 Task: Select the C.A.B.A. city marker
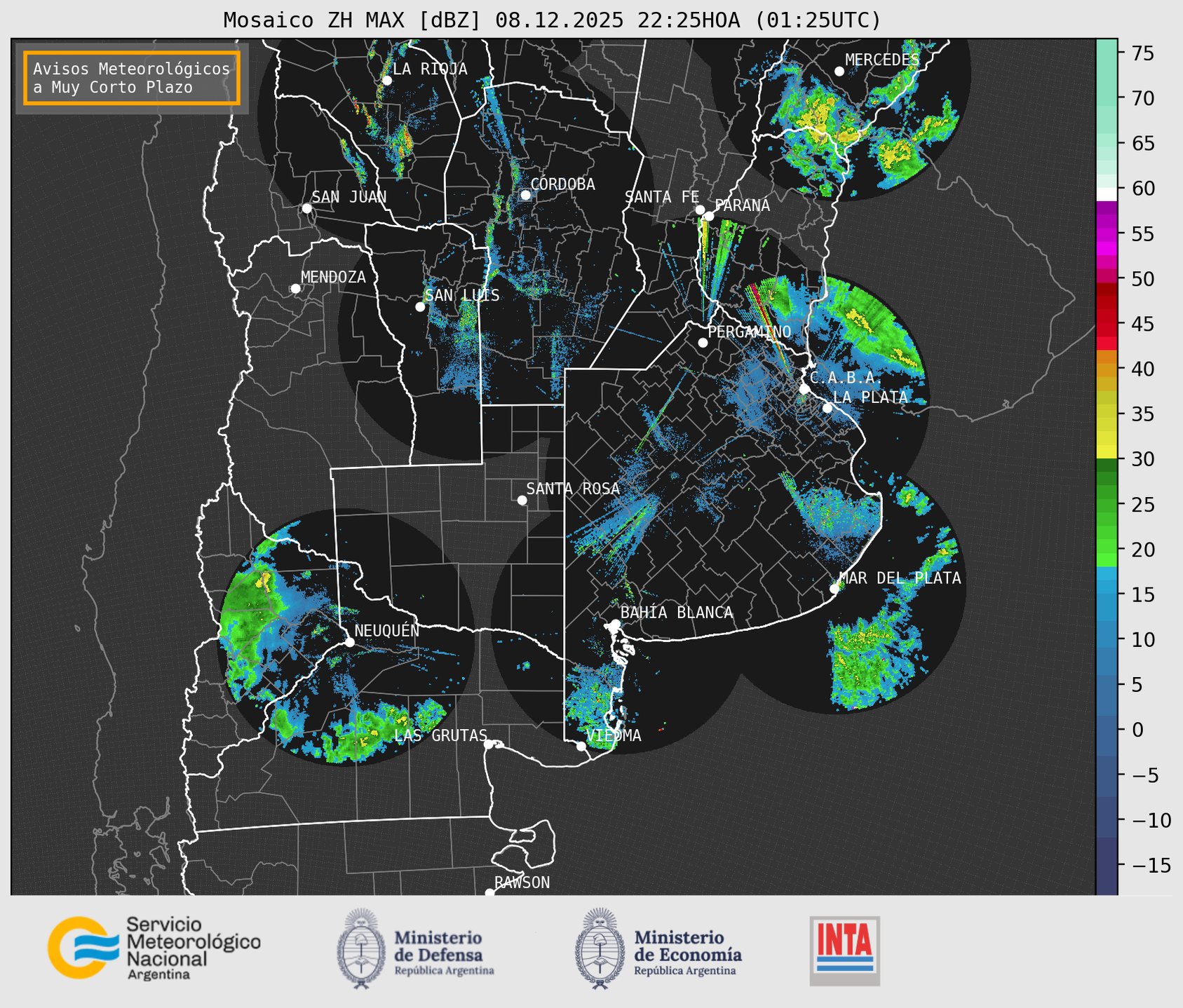point(804,389)
